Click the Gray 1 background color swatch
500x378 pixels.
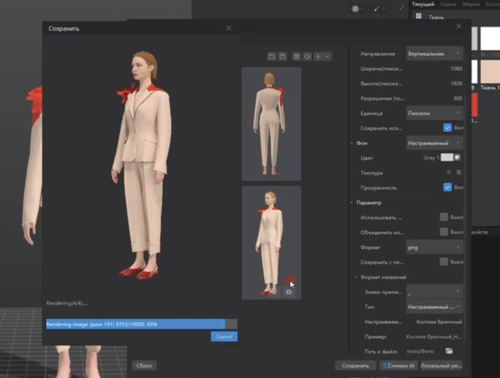(x=447, y=157)
